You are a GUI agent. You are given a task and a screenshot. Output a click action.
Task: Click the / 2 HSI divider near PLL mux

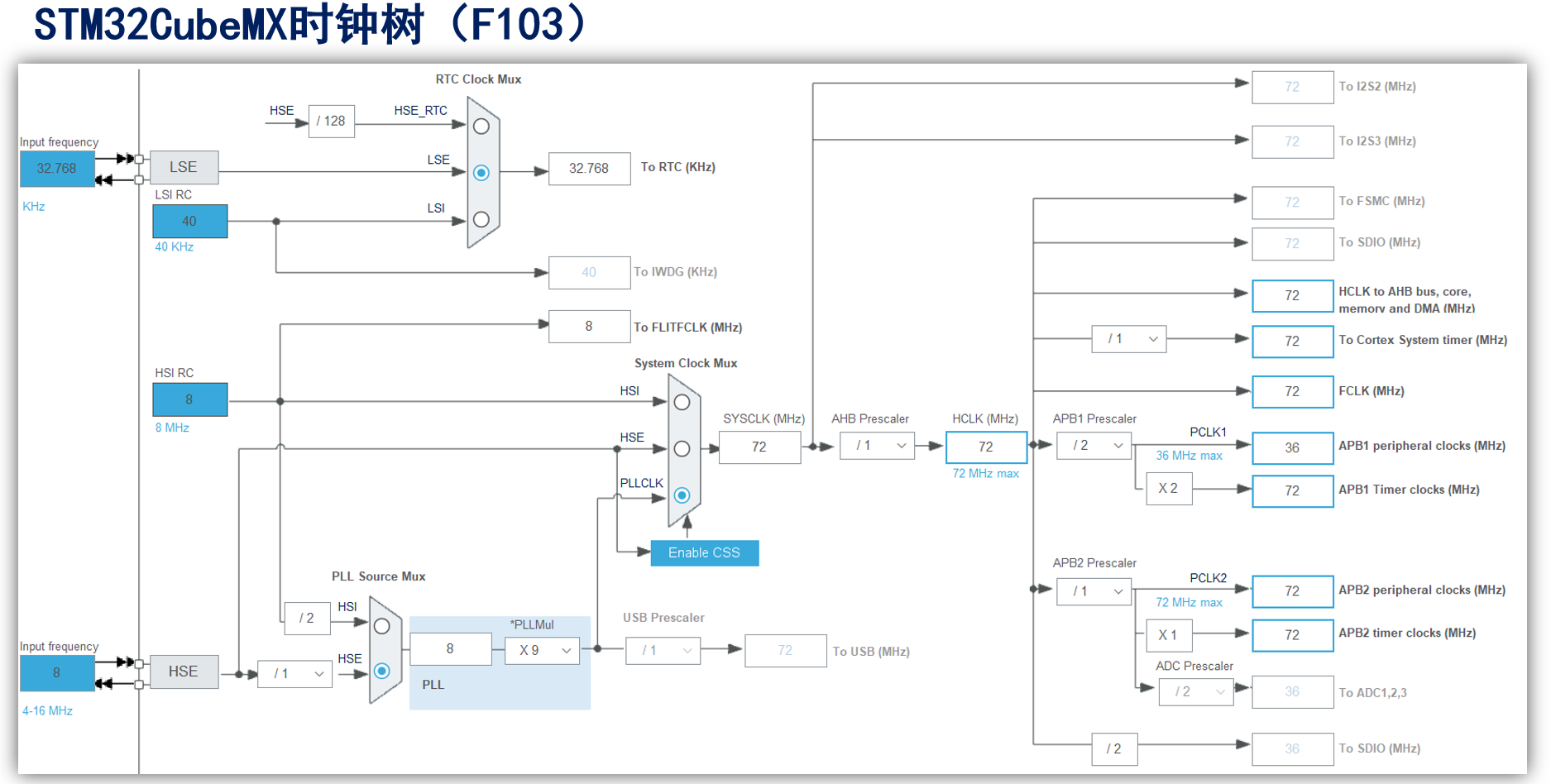click(x=308, y=619)
